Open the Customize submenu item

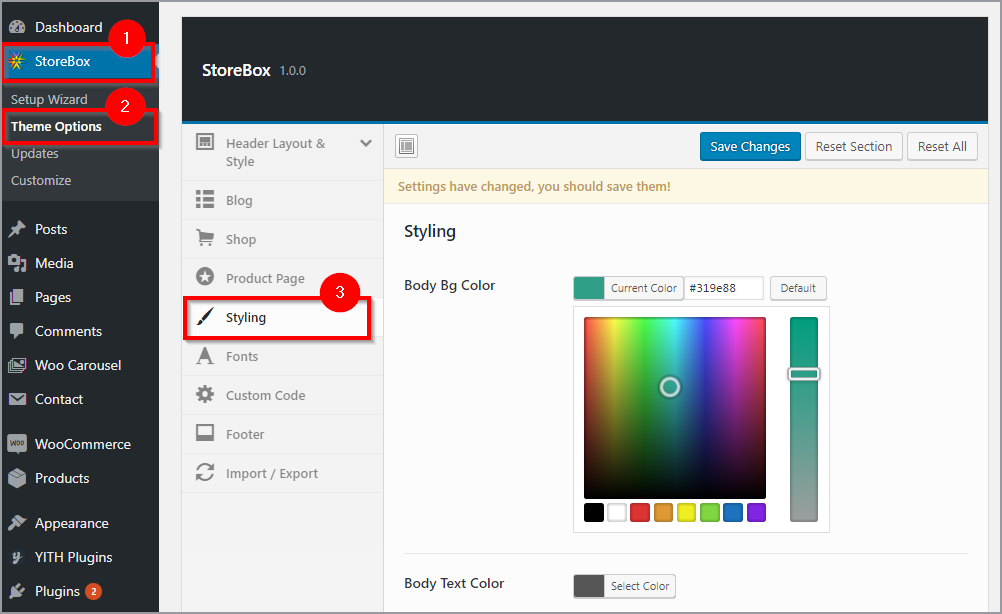[x=41, y=180]
